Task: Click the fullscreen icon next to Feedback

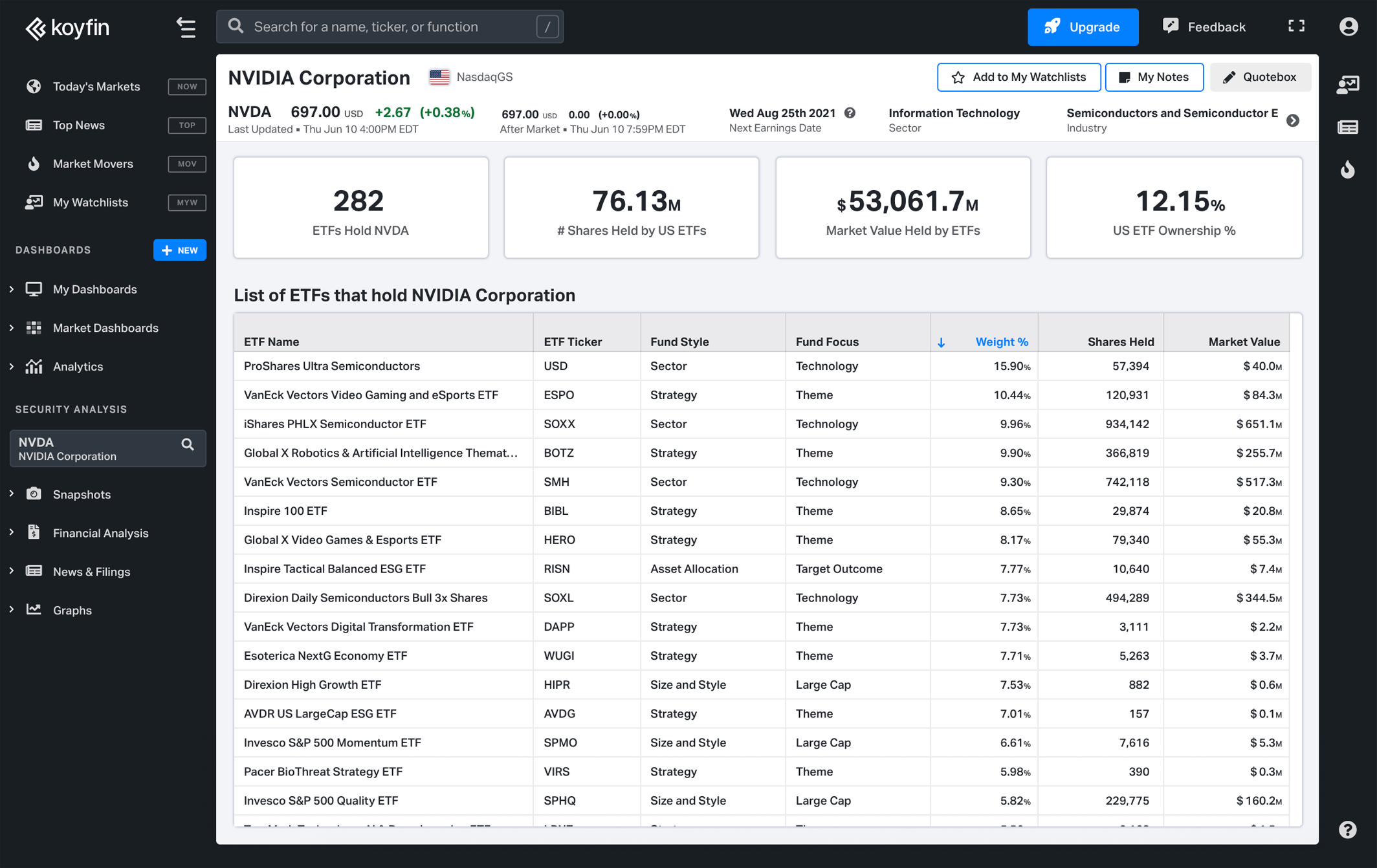Action: [x=1295, y=26]
